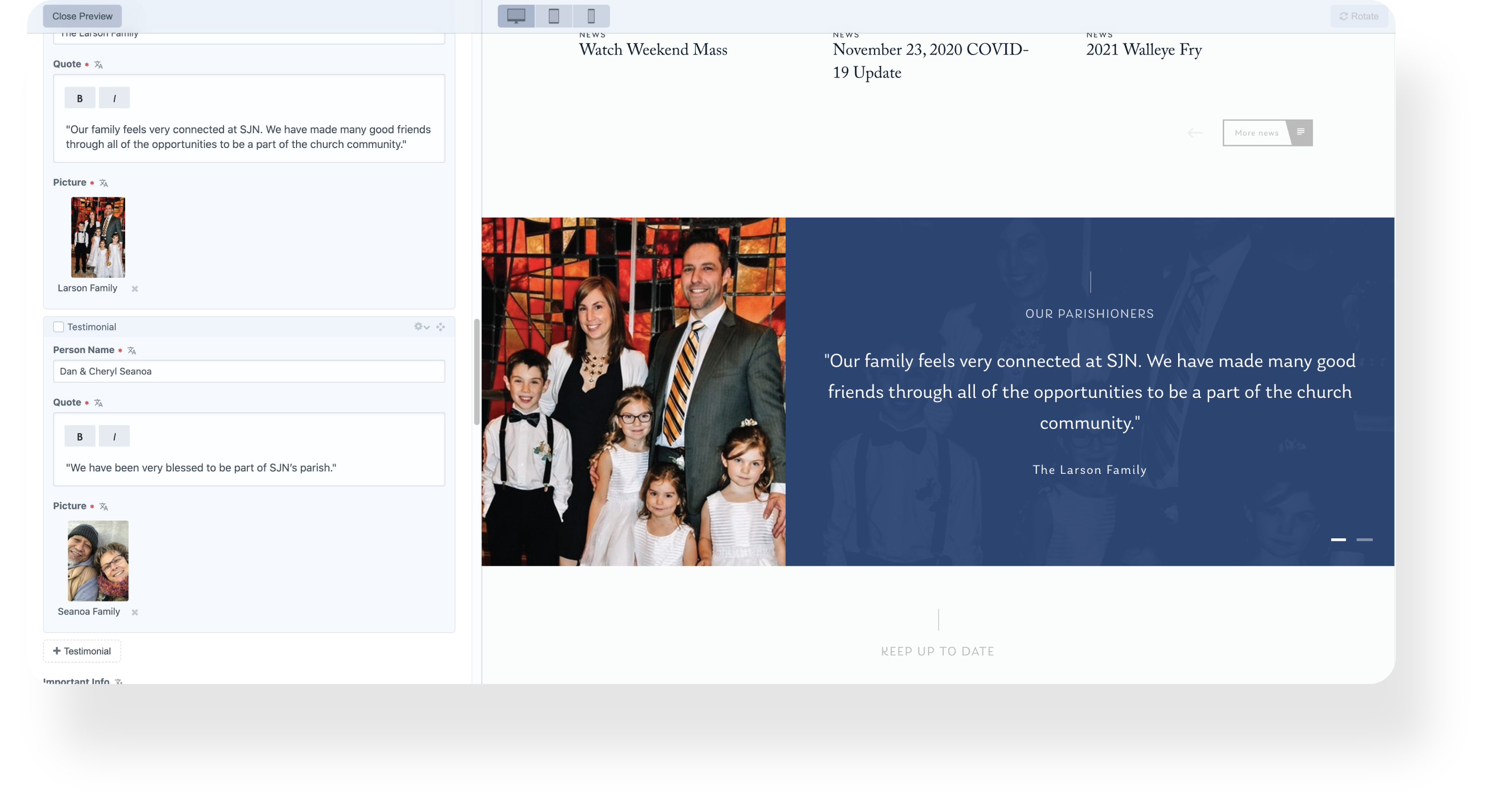Viewport: 1490px width, 812px height.
Task: Toggle italic in Larson Family quote editor
Action: pyautogui.click(x=114, y=98)
